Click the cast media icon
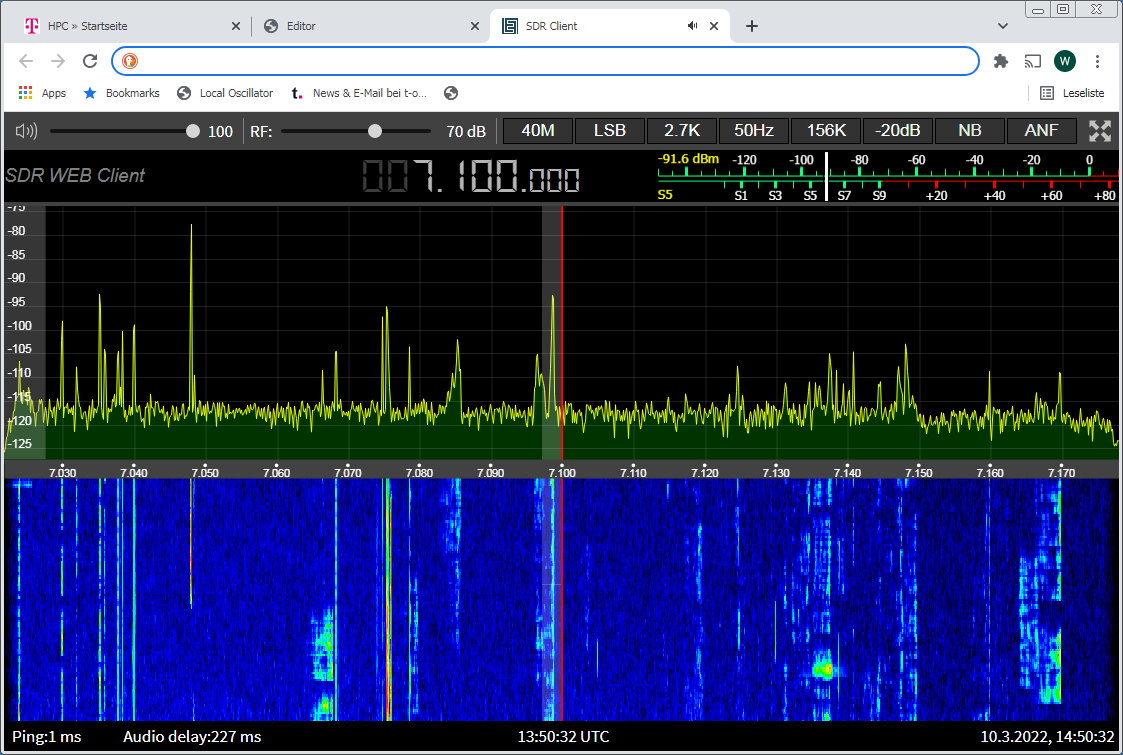Screen dimensions: 1123x755 pos(1032,61)
